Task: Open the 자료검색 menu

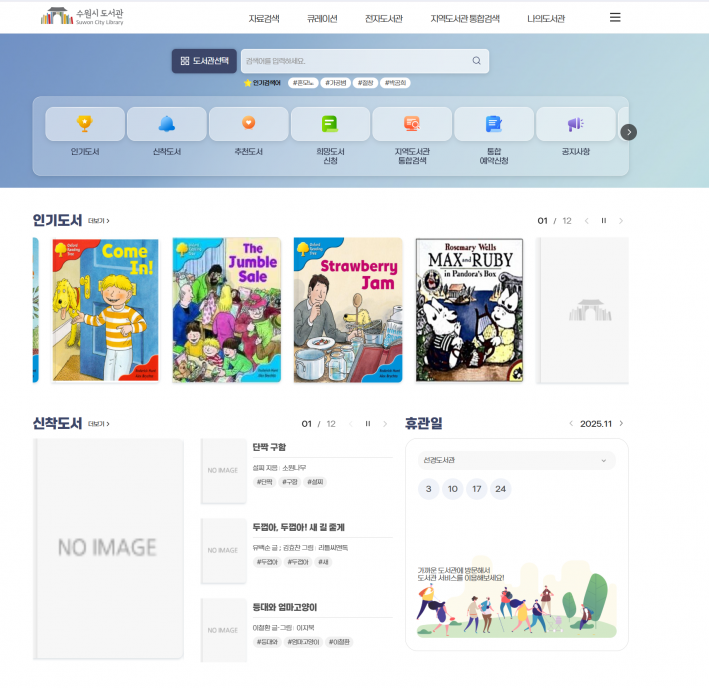Action: [264, 19]
